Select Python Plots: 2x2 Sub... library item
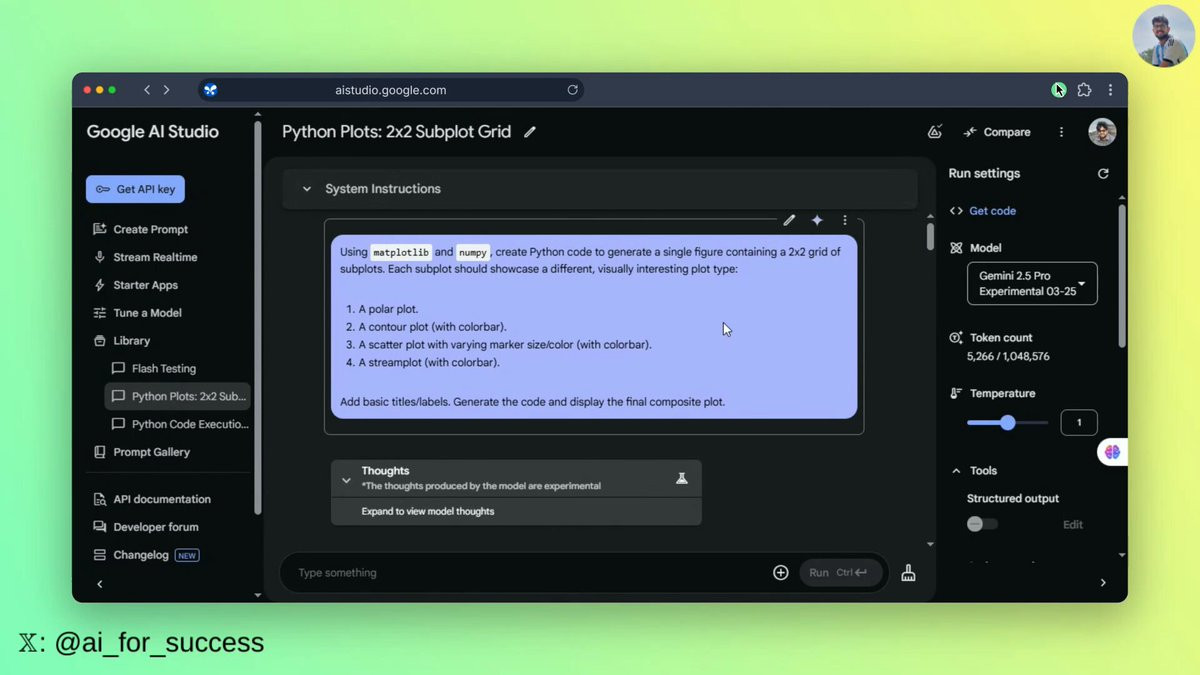The height and width of the screenshot is (675, 1200). (178, 396)
